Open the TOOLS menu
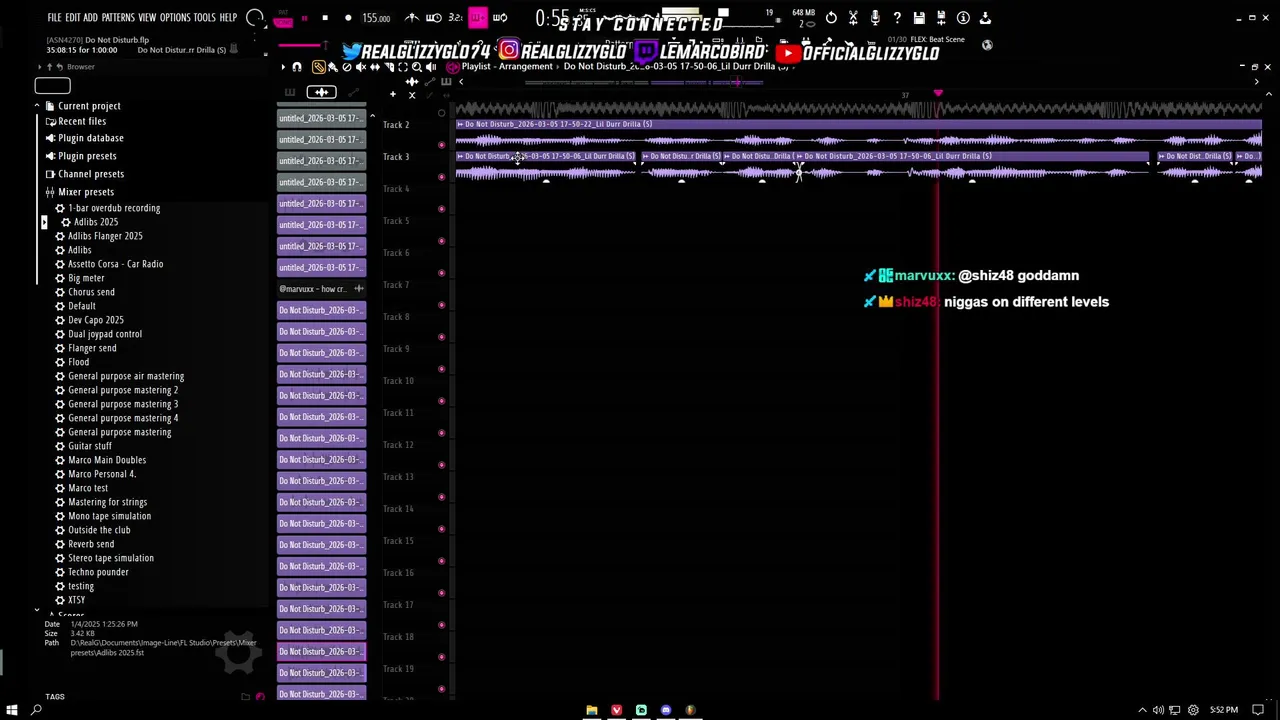This screenshot has width=1280, height=720. pos(204,18)
